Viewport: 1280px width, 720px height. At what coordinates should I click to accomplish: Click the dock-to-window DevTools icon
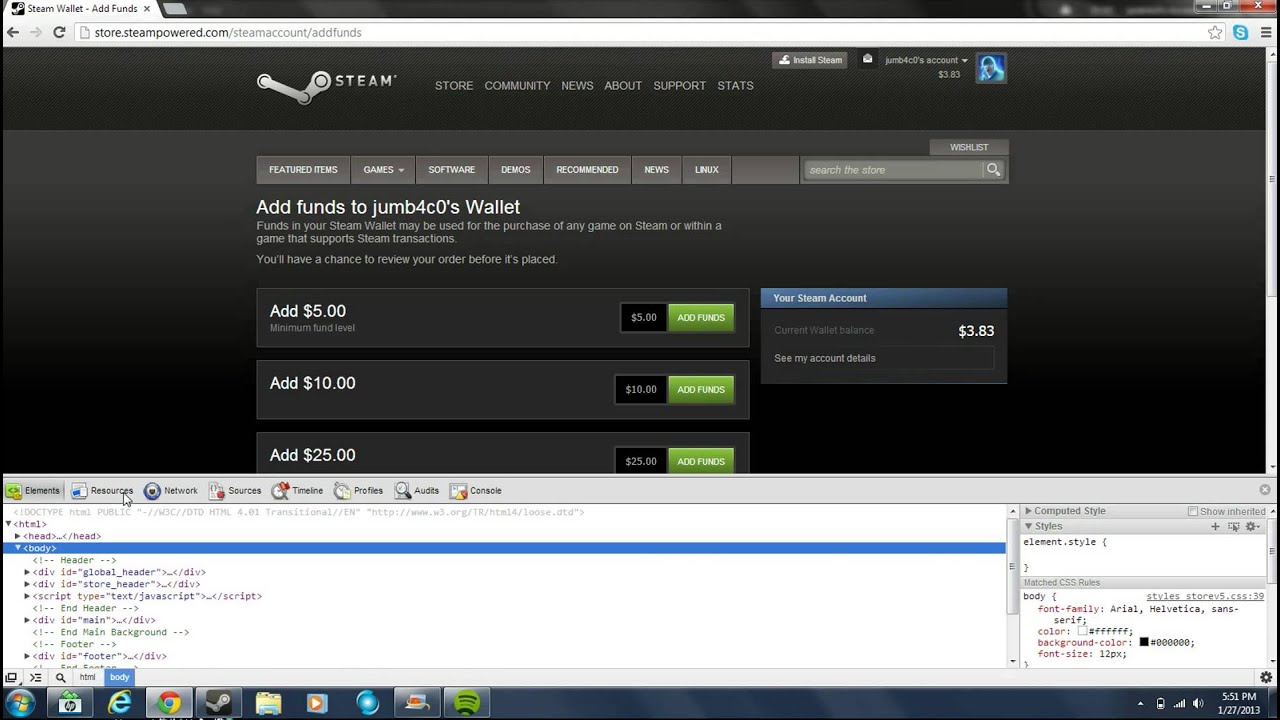(11, 677)
